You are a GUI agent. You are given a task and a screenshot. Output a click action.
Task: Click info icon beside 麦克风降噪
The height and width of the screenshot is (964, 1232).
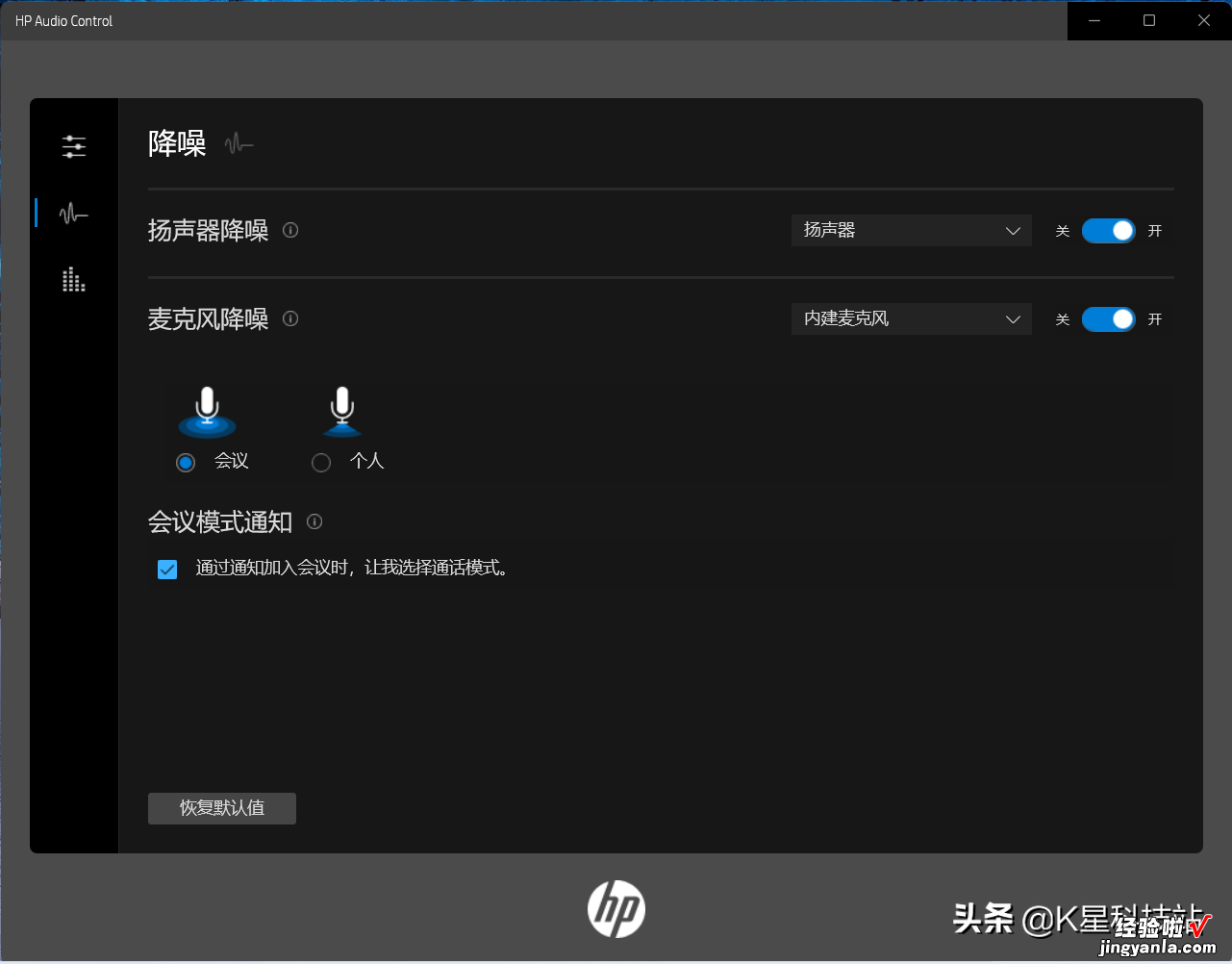coord(290,318)
